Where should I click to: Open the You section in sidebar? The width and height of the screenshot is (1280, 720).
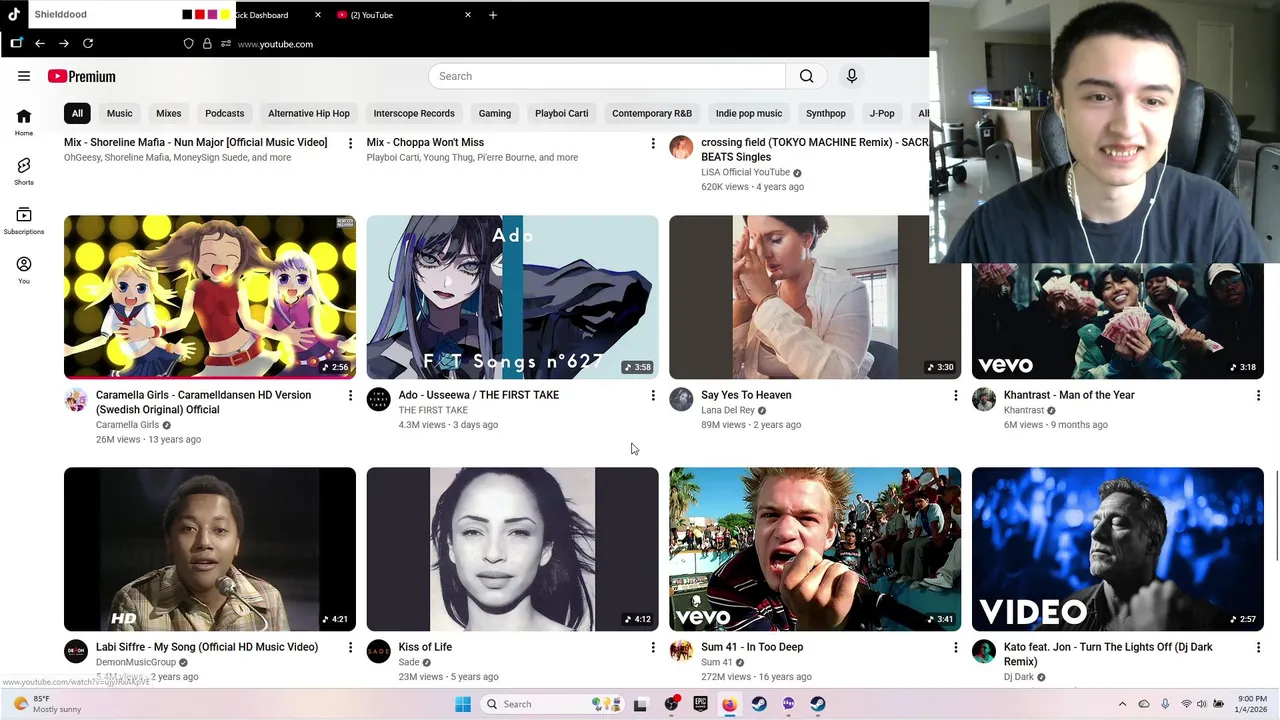click(24, 270)
